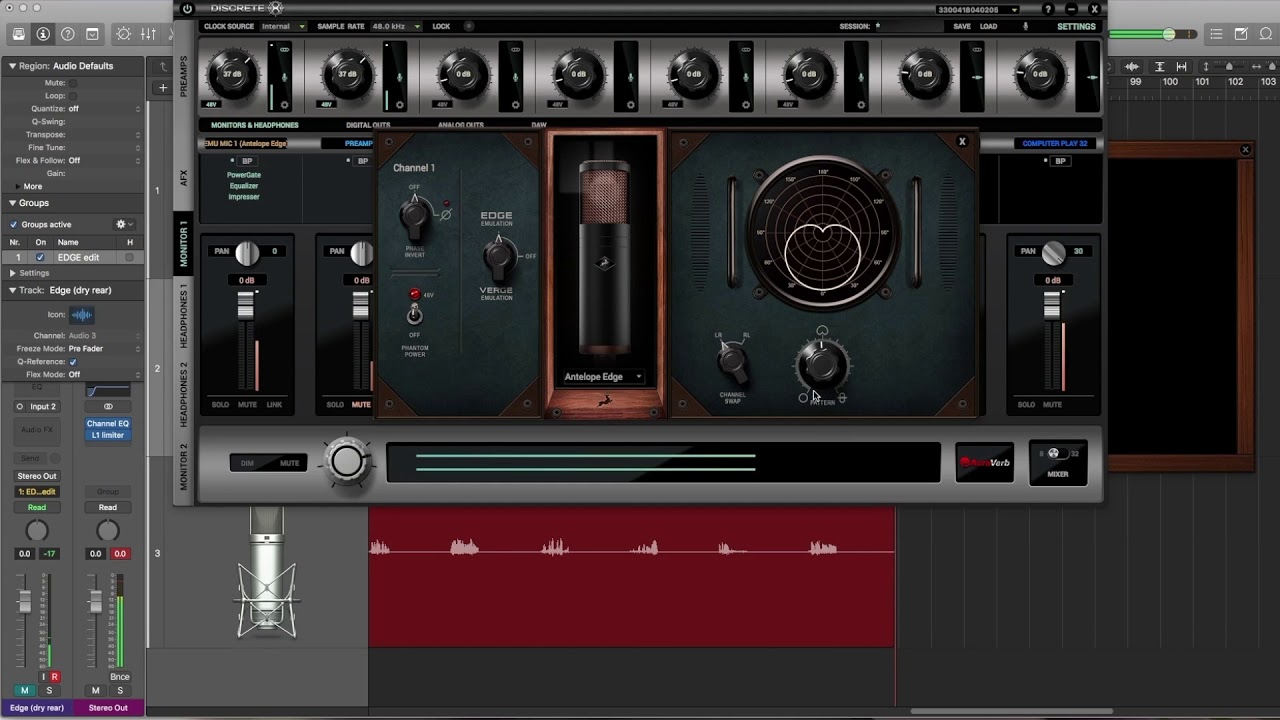Screen dimensions: 1280x720
Task: Collapse the Groups section
Action: point(13,203)
